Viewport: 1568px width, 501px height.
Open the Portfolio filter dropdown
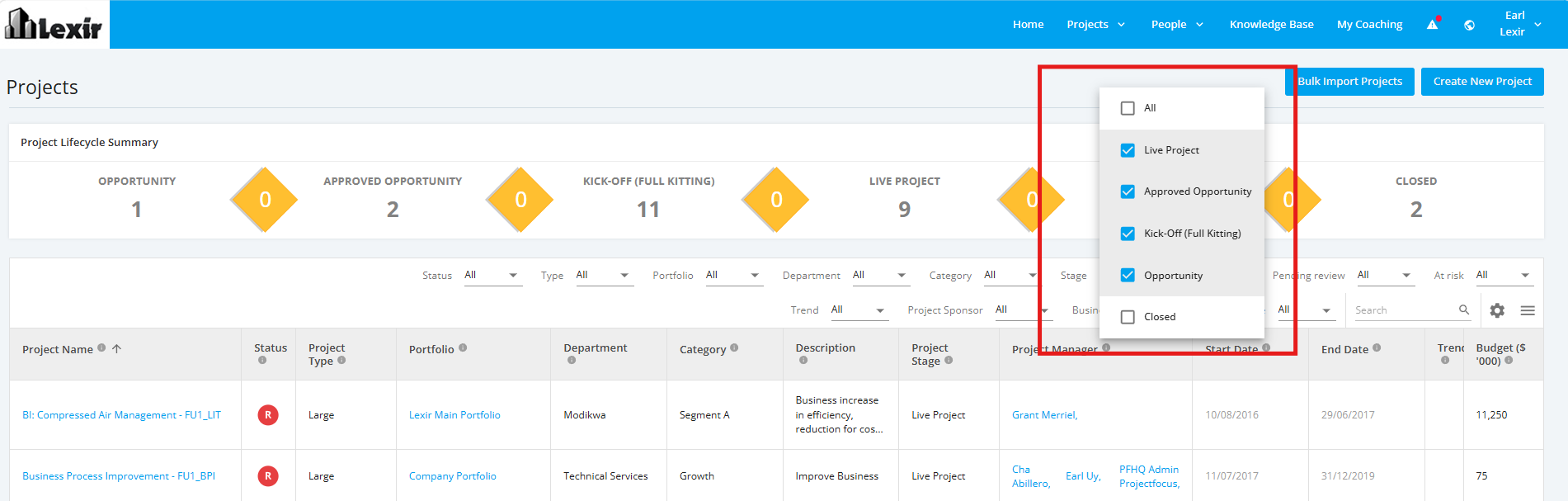point(732,275)
